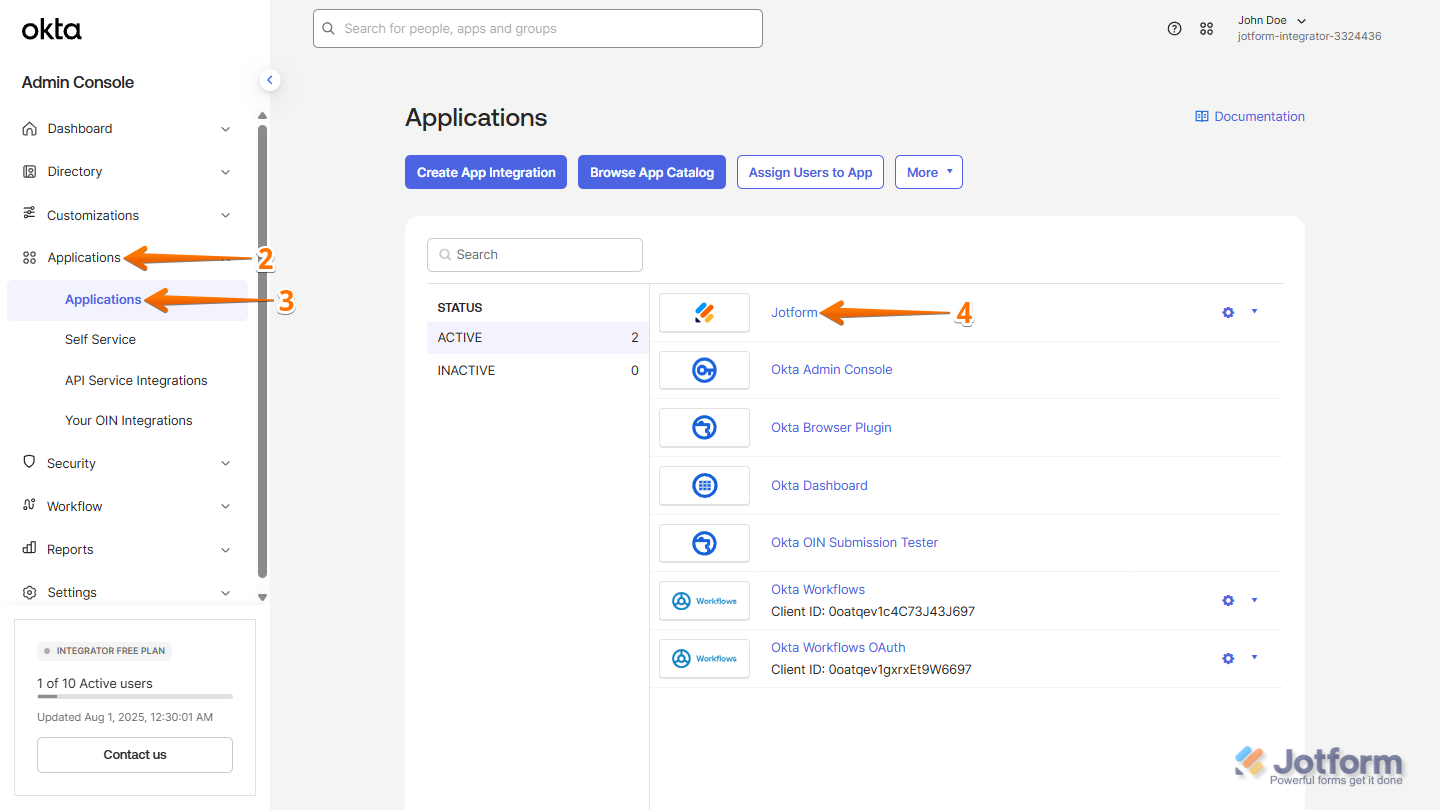Screen dimensions: 1440x810
Task: Click the Okta Dashboard app logo
Action: (704, 486)
